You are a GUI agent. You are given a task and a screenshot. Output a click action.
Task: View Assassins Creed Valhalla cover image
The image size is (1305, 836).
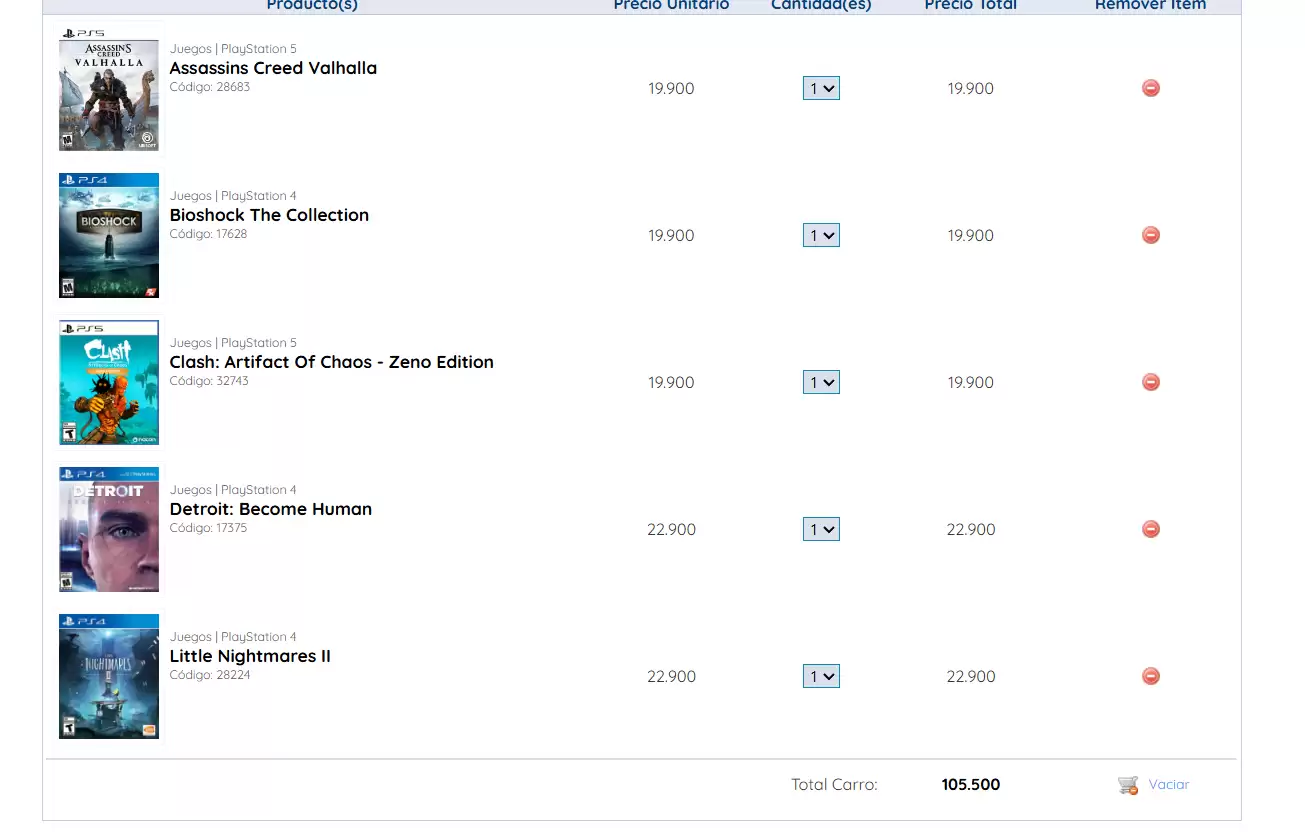pyautogui.click(x=109, y=89)
